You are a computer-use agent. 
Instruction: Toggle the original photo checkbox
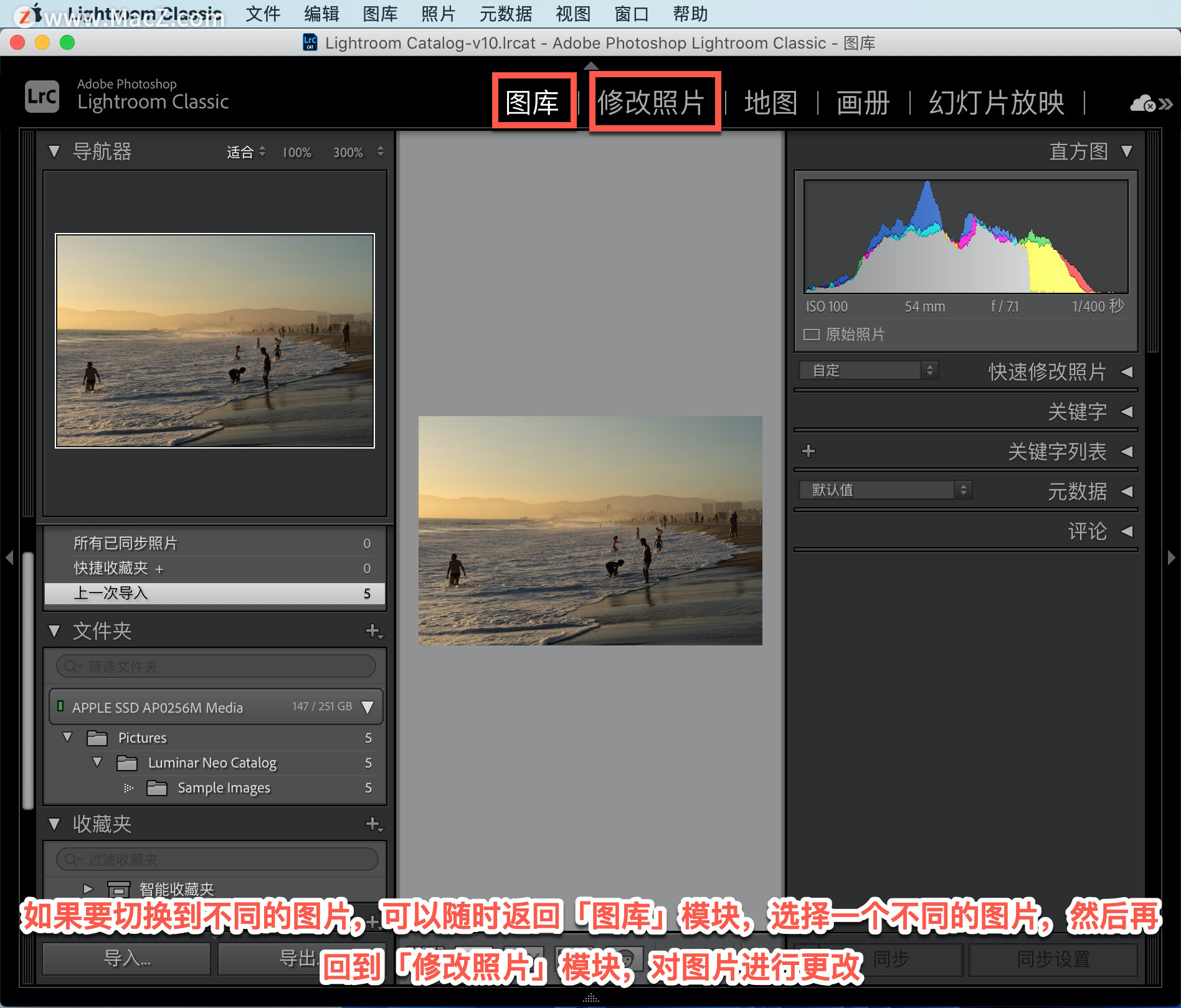tap(811, 335)
